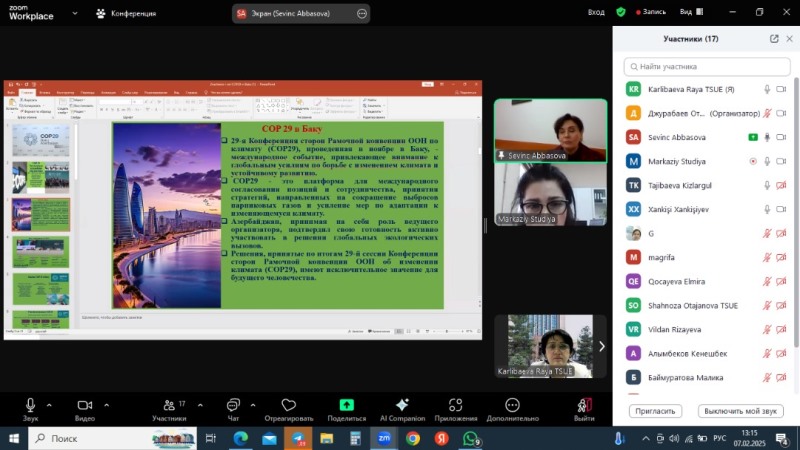800x450 pixels.
Task: Toggle camera icon next to Markaziy Studiya
Action: point(781,161)
